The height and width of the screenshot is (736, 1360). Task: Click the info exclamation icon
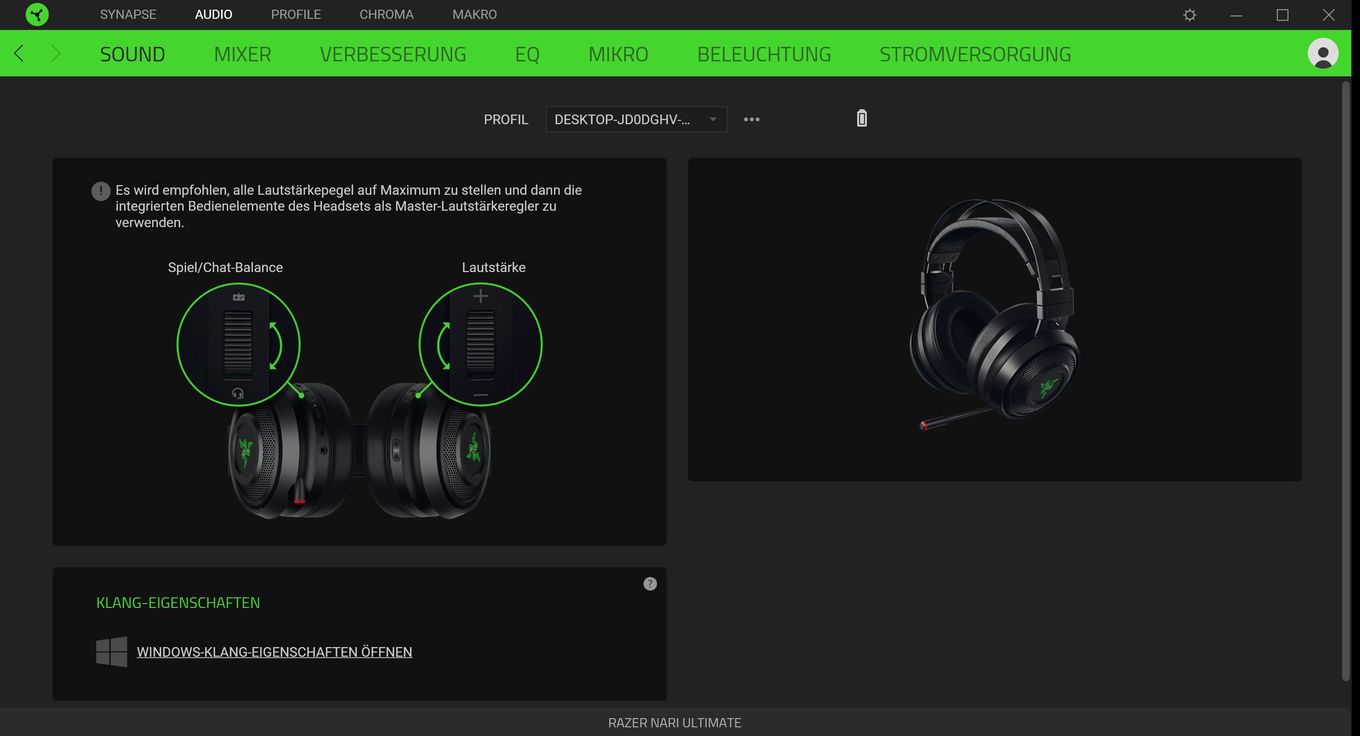click(x=100, y=191)
